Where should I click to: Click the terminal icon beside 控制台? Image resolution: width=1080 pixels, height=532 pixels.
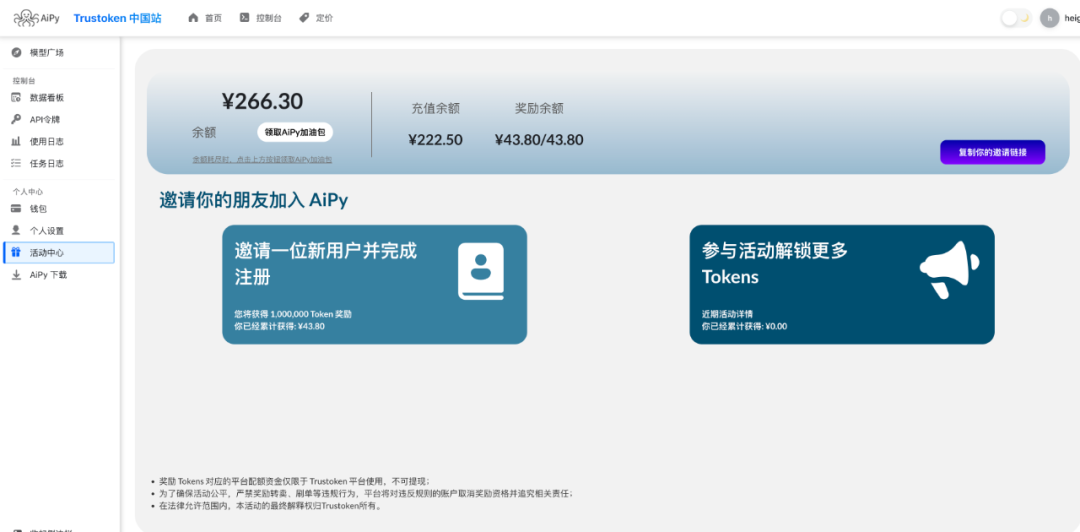click(x=245, y=18)
